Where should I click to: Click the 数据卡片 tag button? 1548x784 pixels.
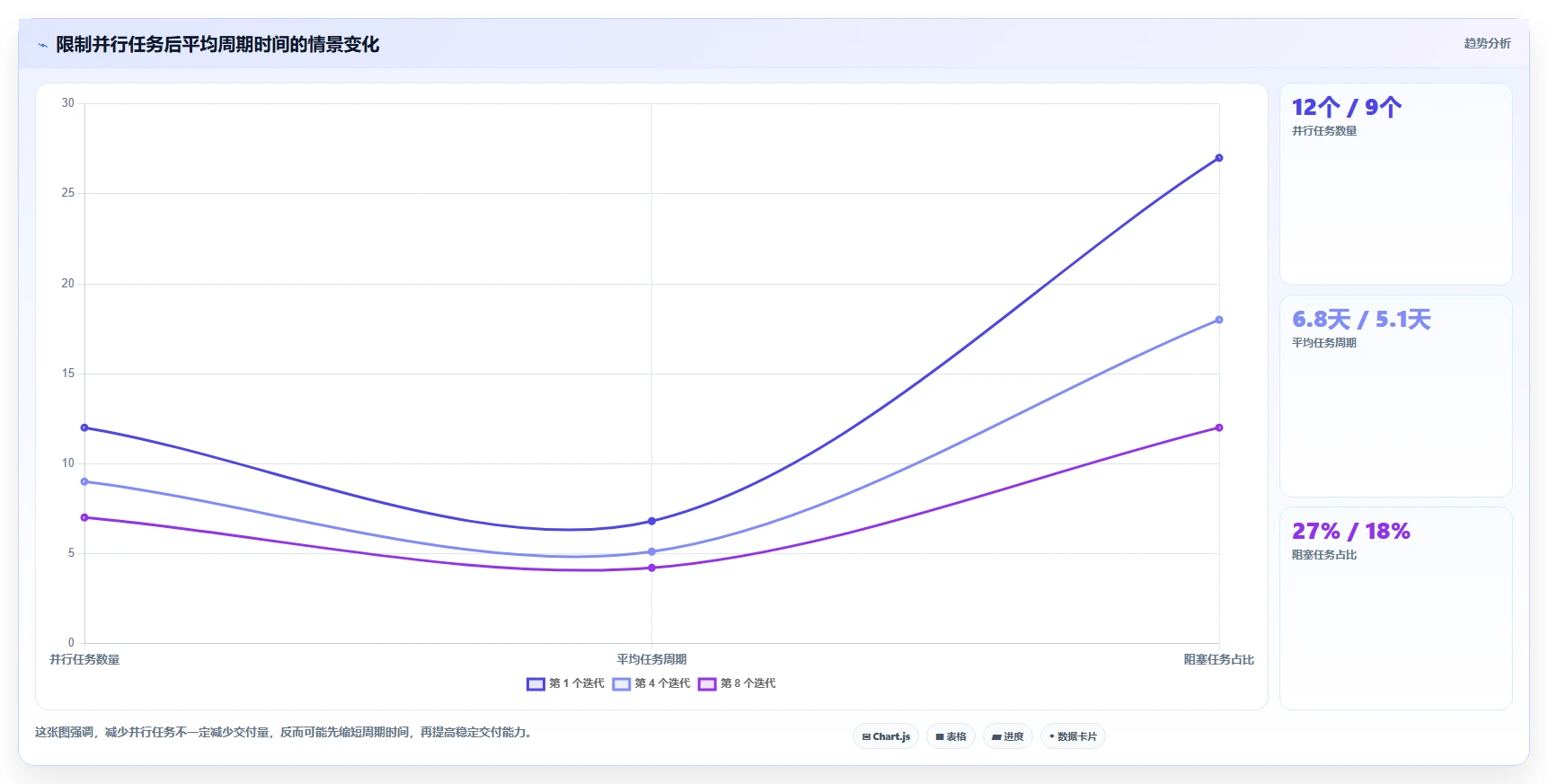click(x=1073, y=736)
